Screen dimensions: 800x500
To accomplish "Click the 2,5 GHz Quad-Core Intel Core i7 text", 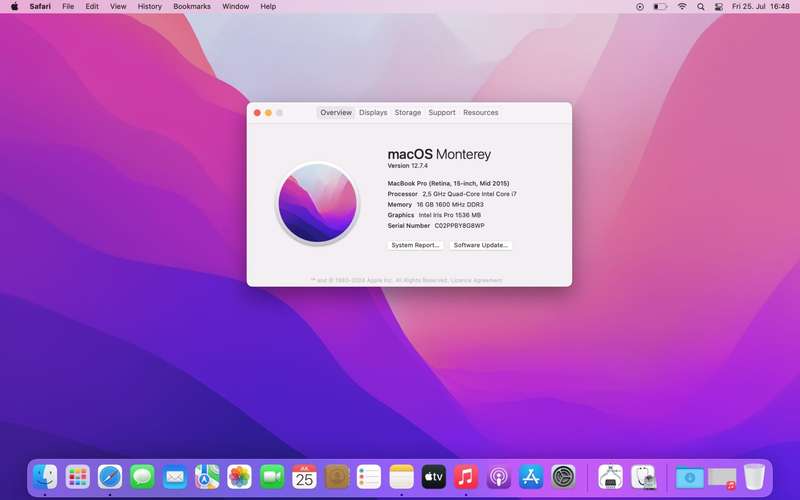I will (469, 194).
